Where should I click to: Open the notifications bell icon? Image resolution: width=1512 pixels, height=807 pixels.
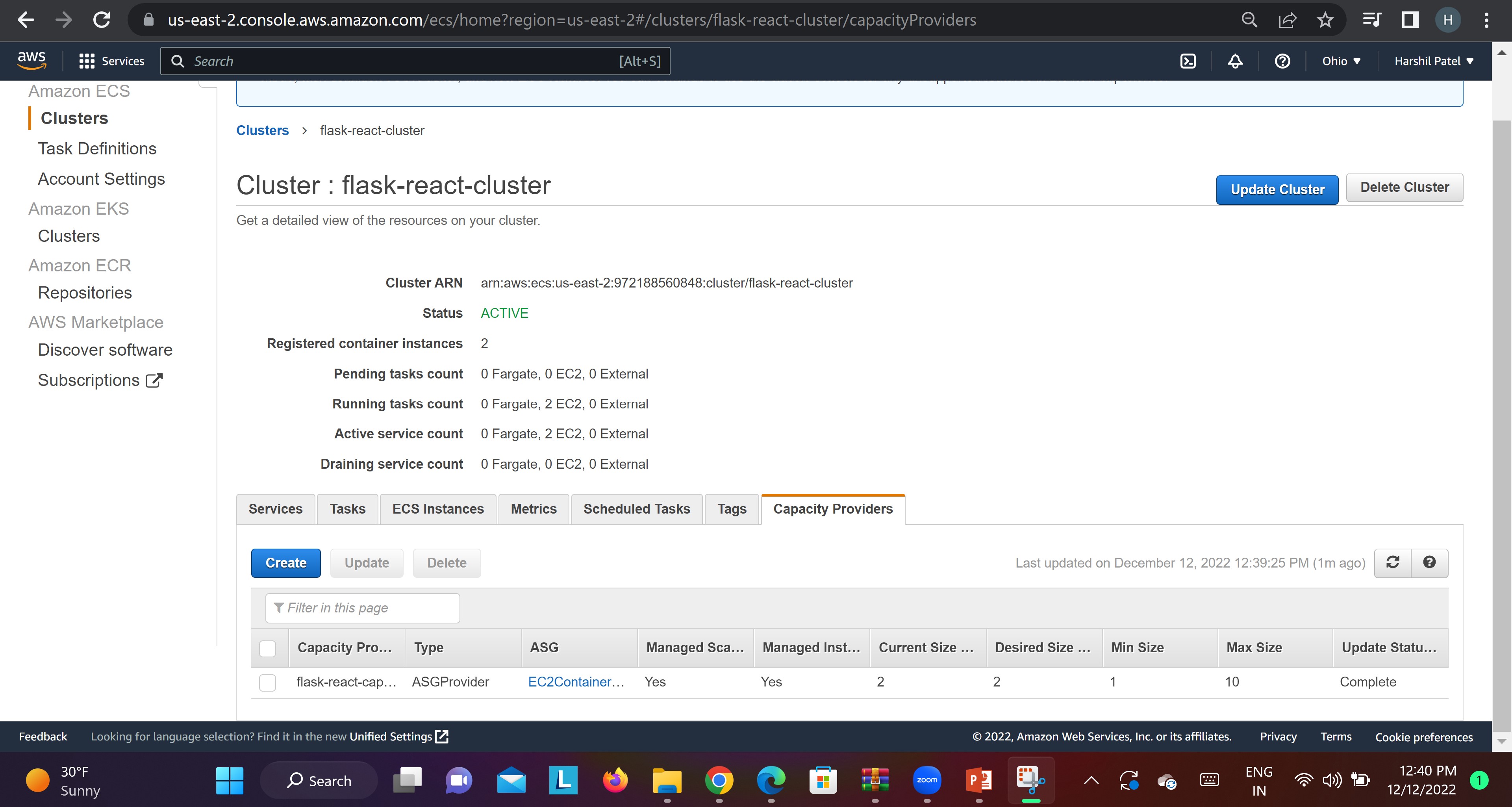[1235, 61]
